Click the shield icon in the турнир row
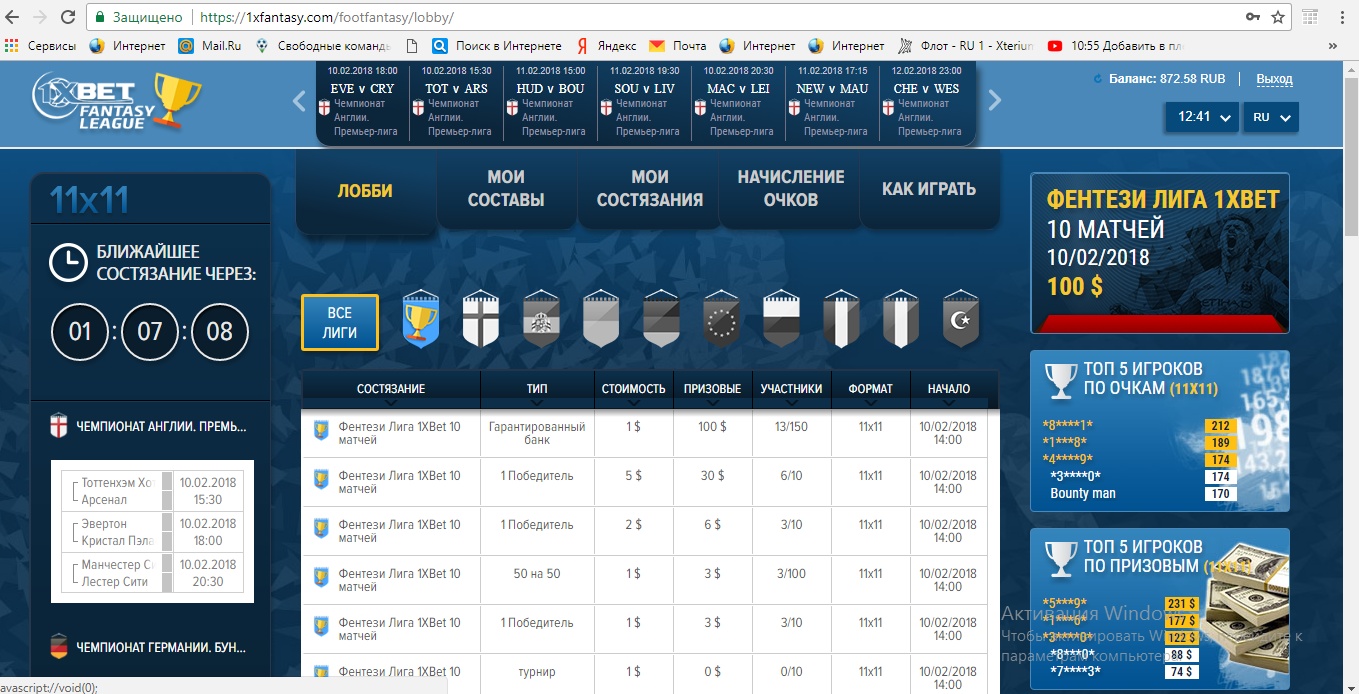This screenshot has height=694, width=1359. [x=321, y=674]
